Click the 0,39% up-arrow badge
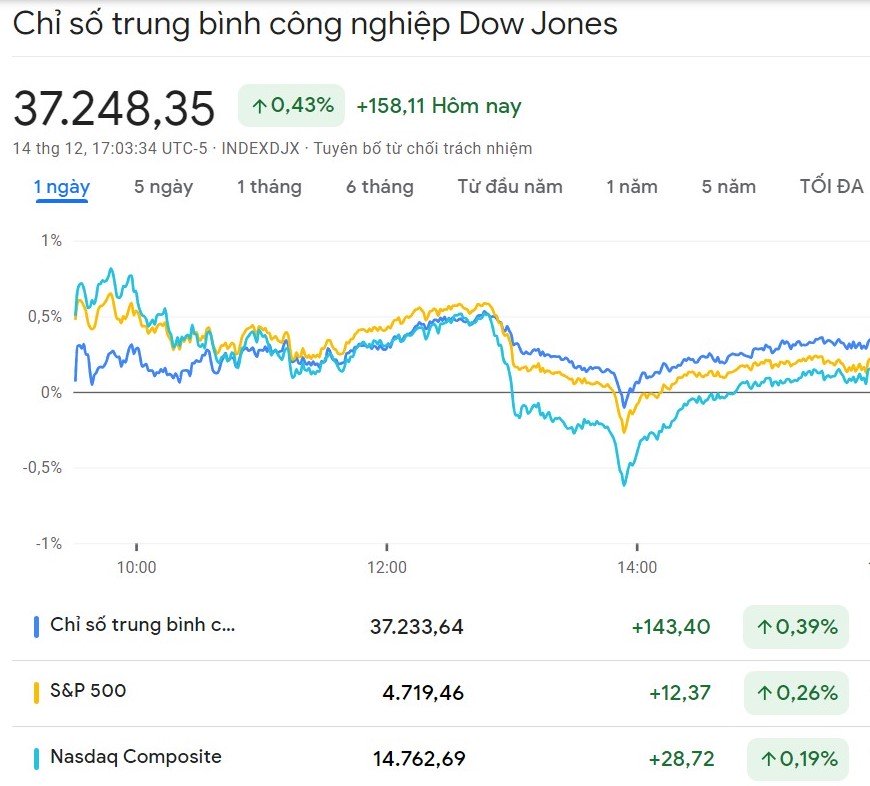This screenshot has height=786, width=870. point(795,627)
